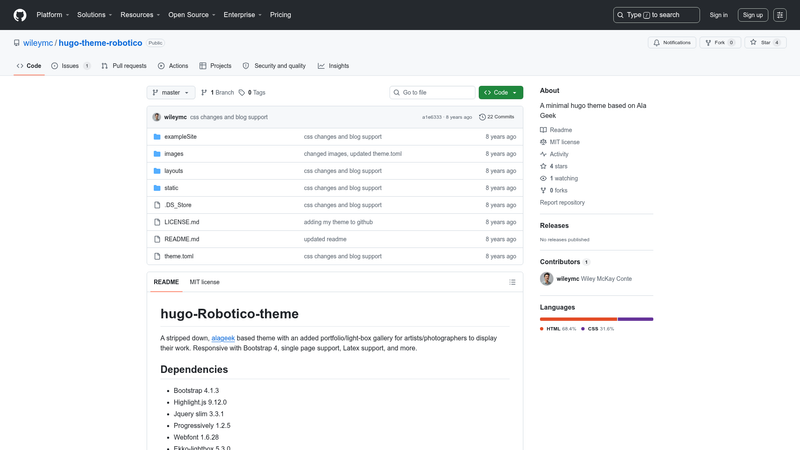Open wileymc owner link in repo title
Image resolution: width=800 pixels, height=450 pixels.
[38, 43]
